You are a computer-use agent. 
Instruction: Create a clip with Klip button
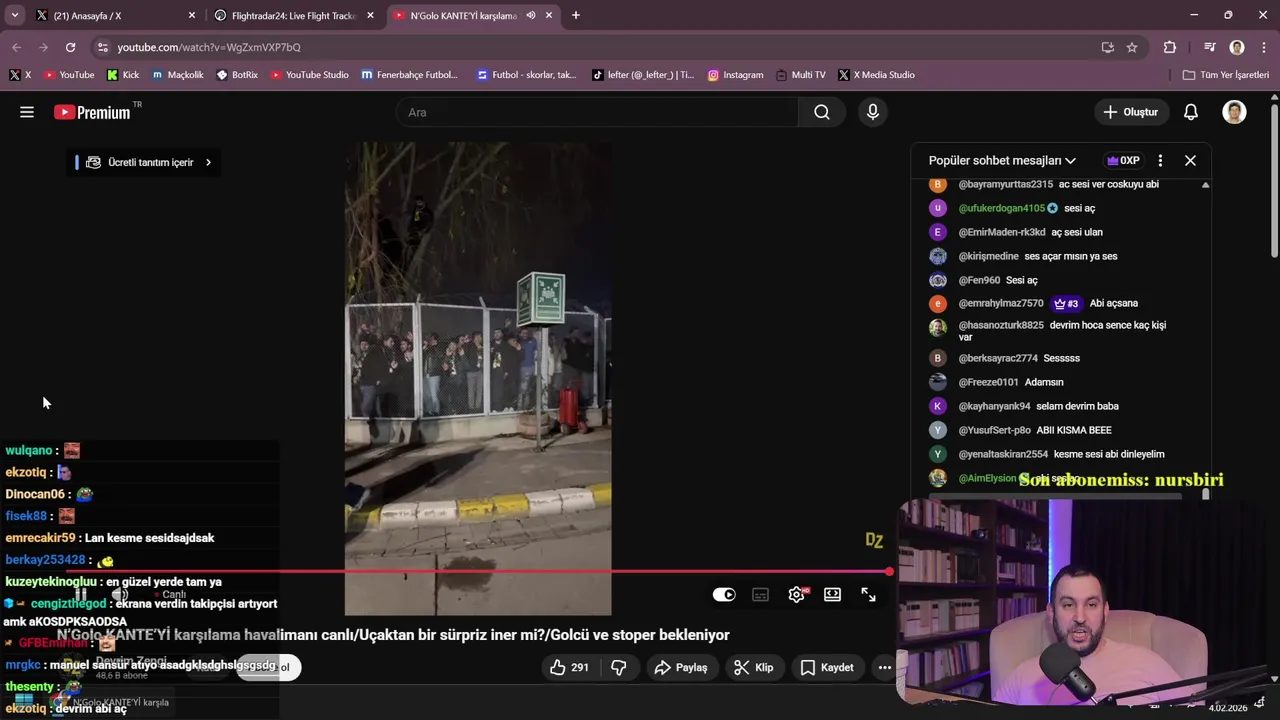coord(754,667)
